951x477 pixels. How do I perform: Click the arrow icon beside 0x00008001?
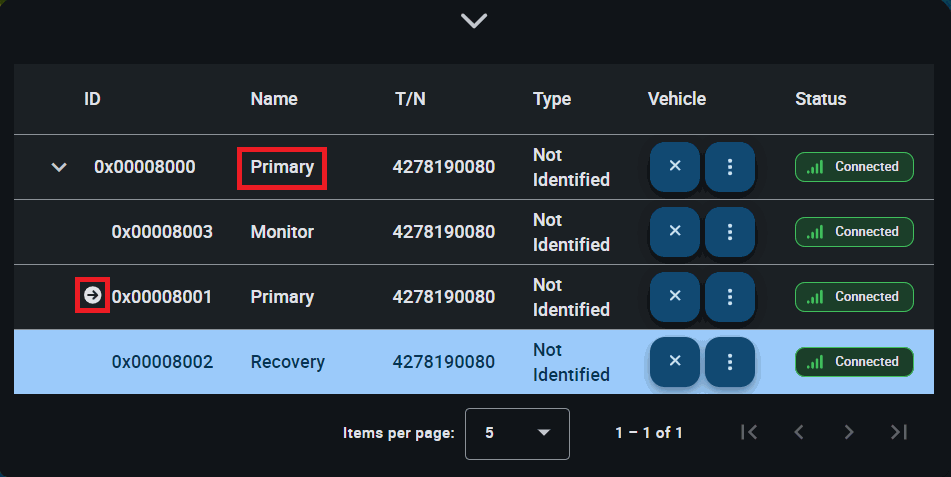click(92, 295)
